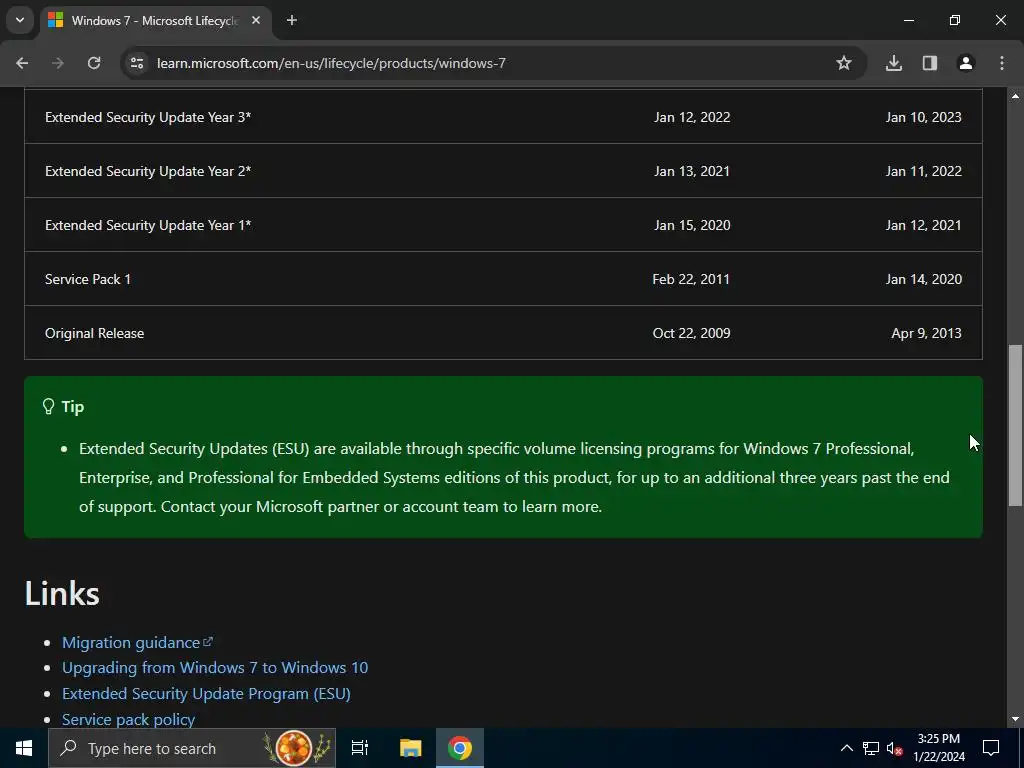1024x768 pixels.
Task: Reload the current page
Action: click(94, 63)
